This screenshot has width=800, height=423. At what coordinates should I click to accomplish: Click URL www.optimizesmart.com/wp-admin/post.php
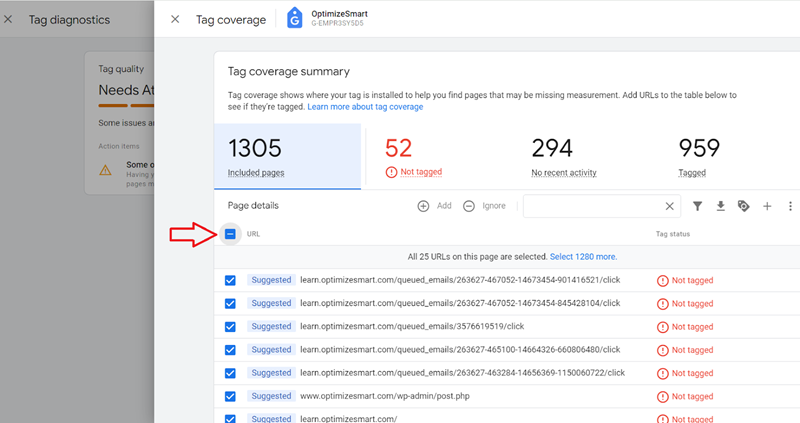(385, 396)
